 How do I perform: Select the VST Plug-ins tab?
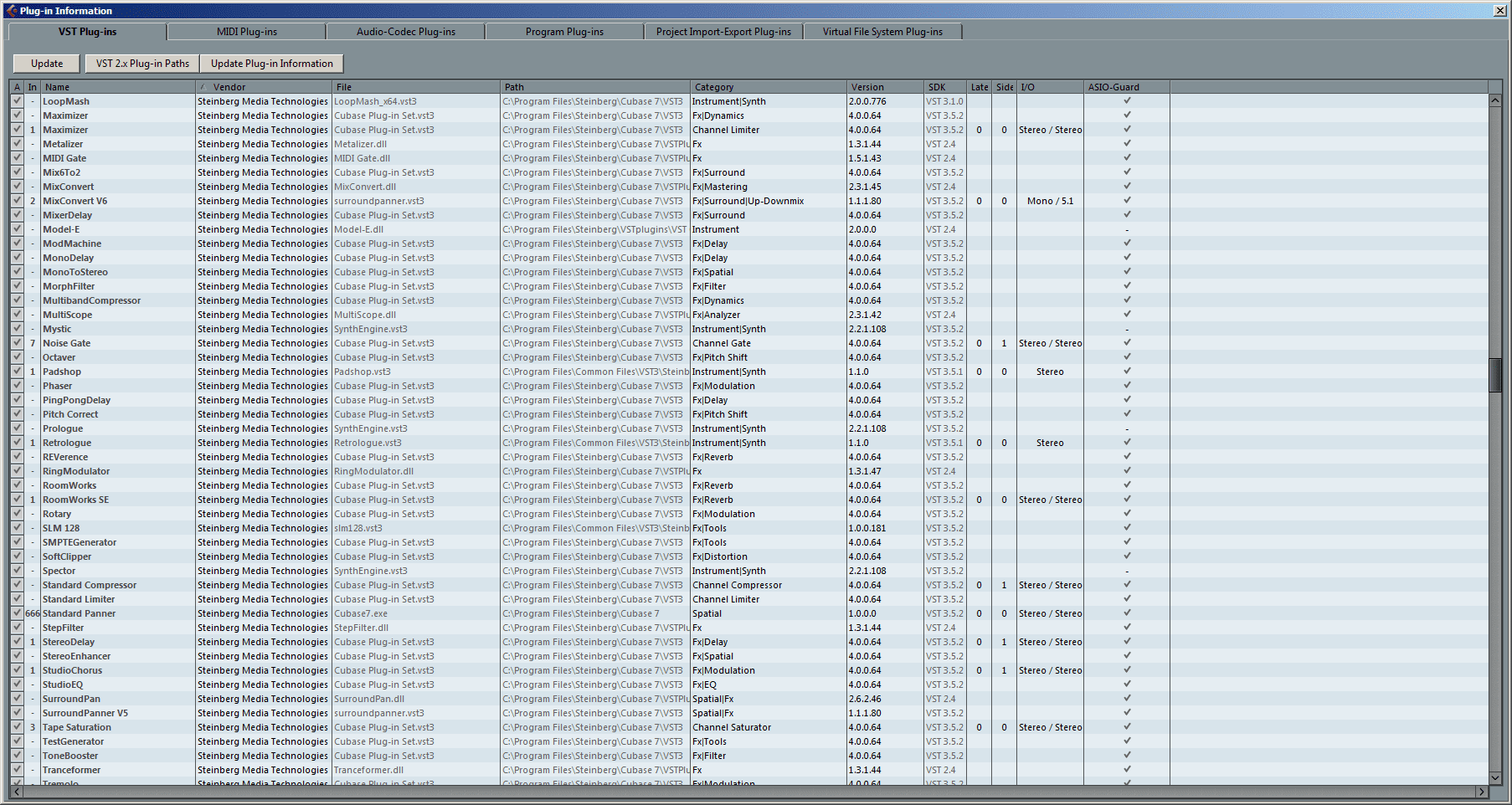(x=87, y=32)
